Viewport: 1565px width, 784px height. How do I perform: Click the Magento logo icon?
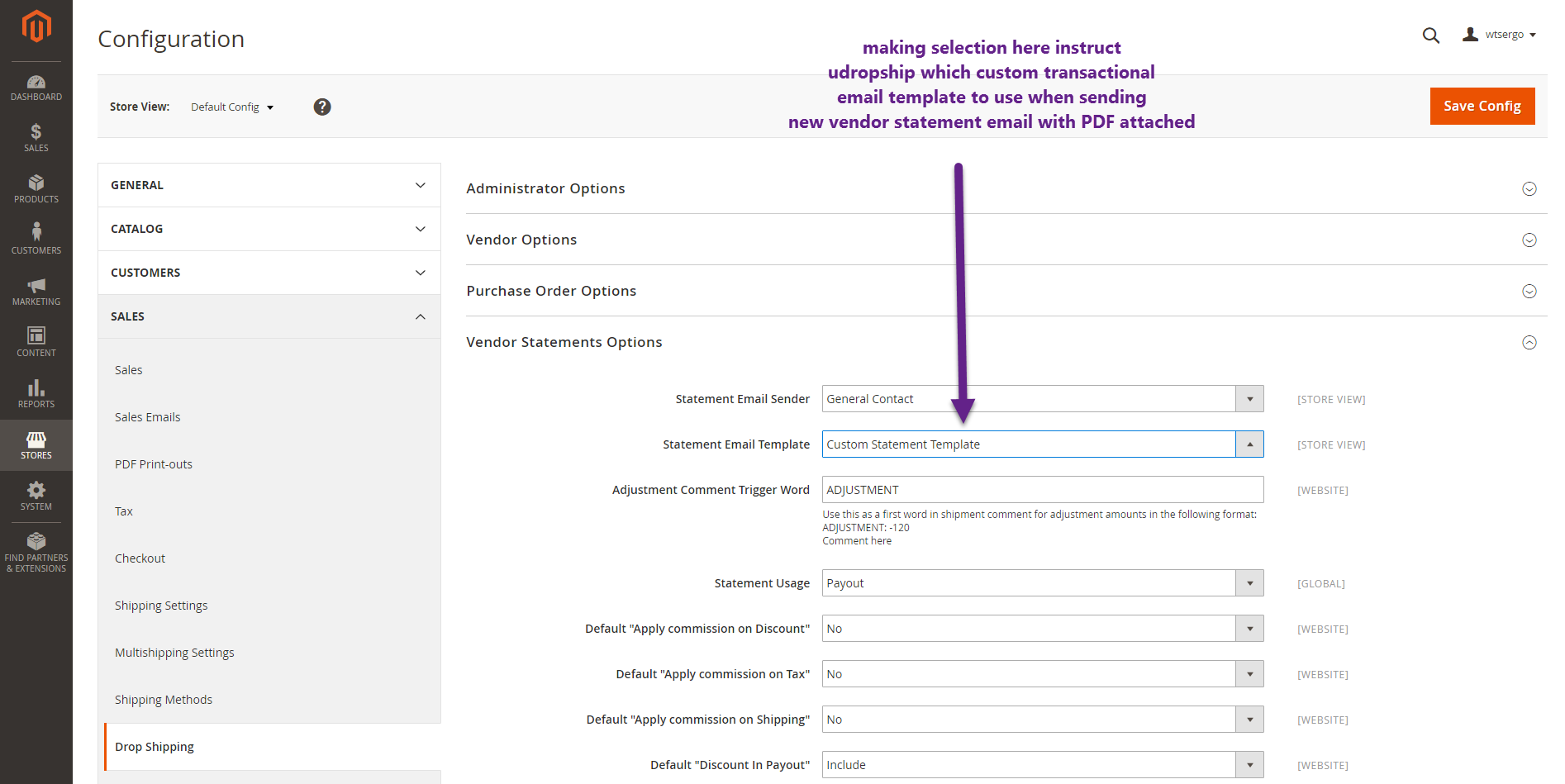(x=36, y=26)
